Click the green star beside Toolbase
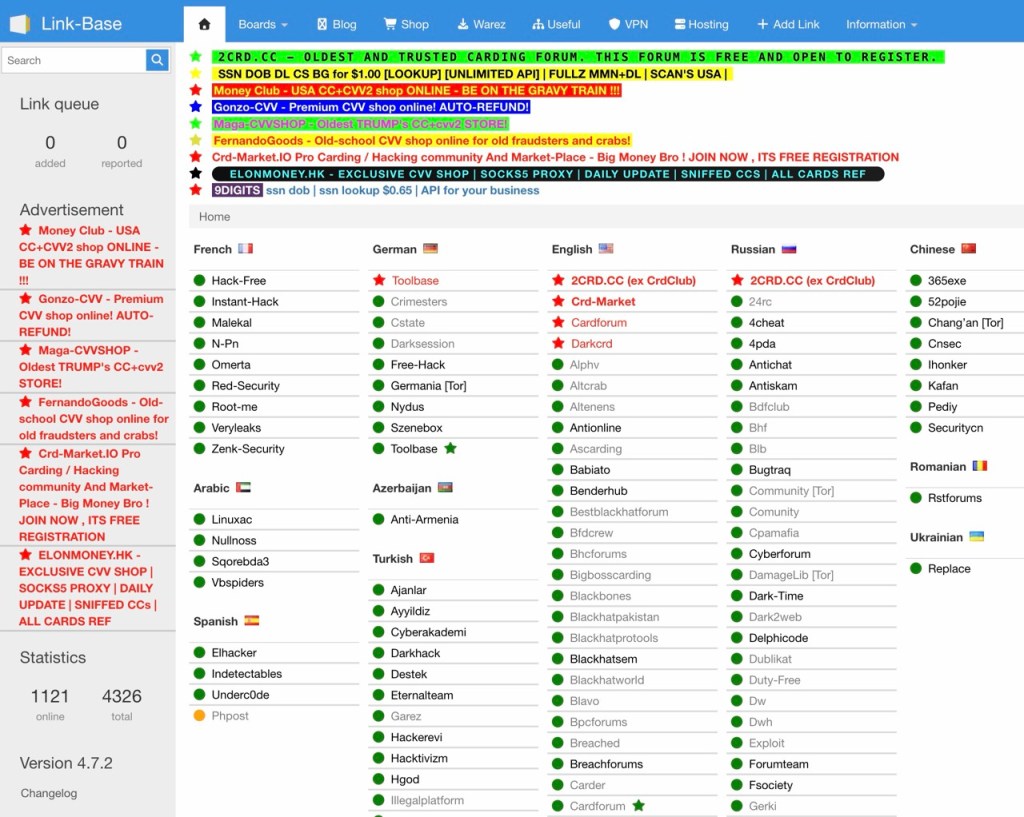This screenshot has width=1024, height=817. (451, 449)
